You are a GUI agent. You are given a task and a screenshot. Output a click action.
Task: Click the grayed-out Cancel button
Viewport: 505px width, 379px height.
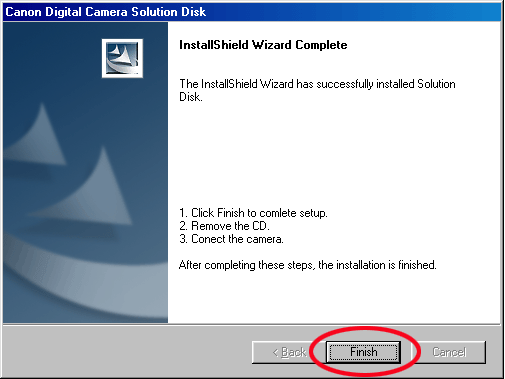[x=449, y=352]
